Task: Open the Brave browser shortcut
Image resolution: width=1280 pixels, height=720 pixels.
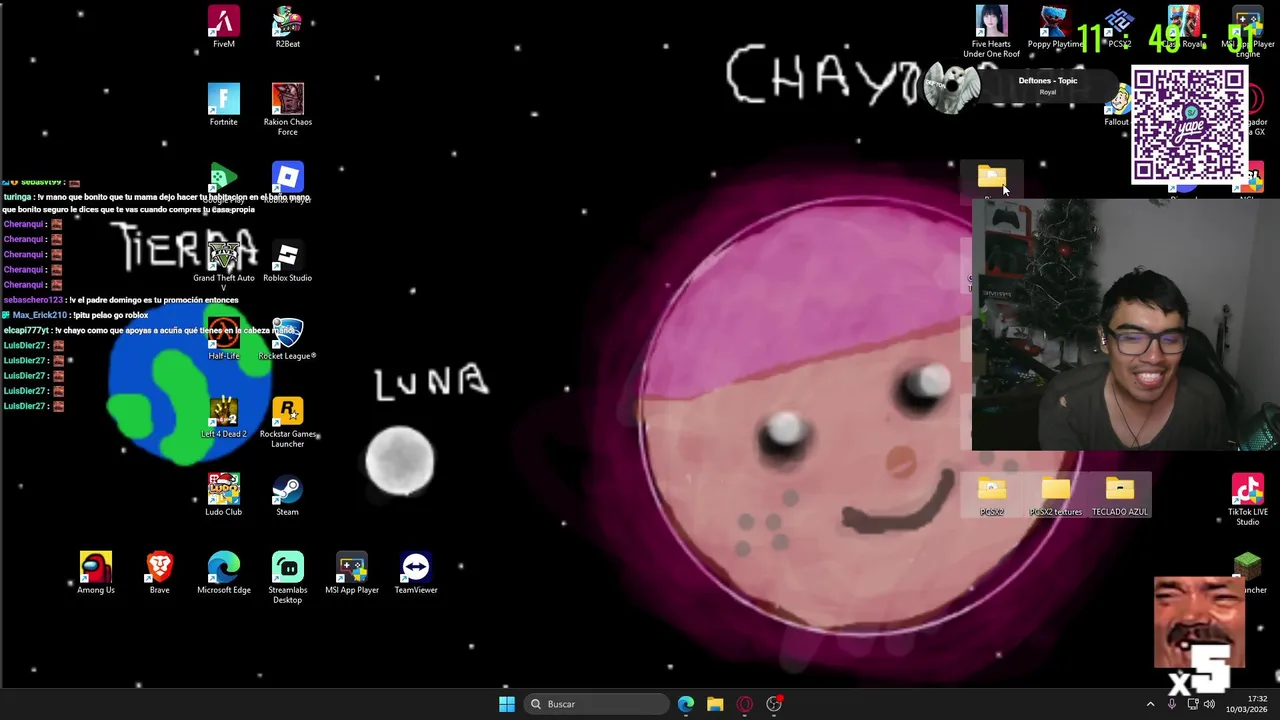Action: [159, 573]
